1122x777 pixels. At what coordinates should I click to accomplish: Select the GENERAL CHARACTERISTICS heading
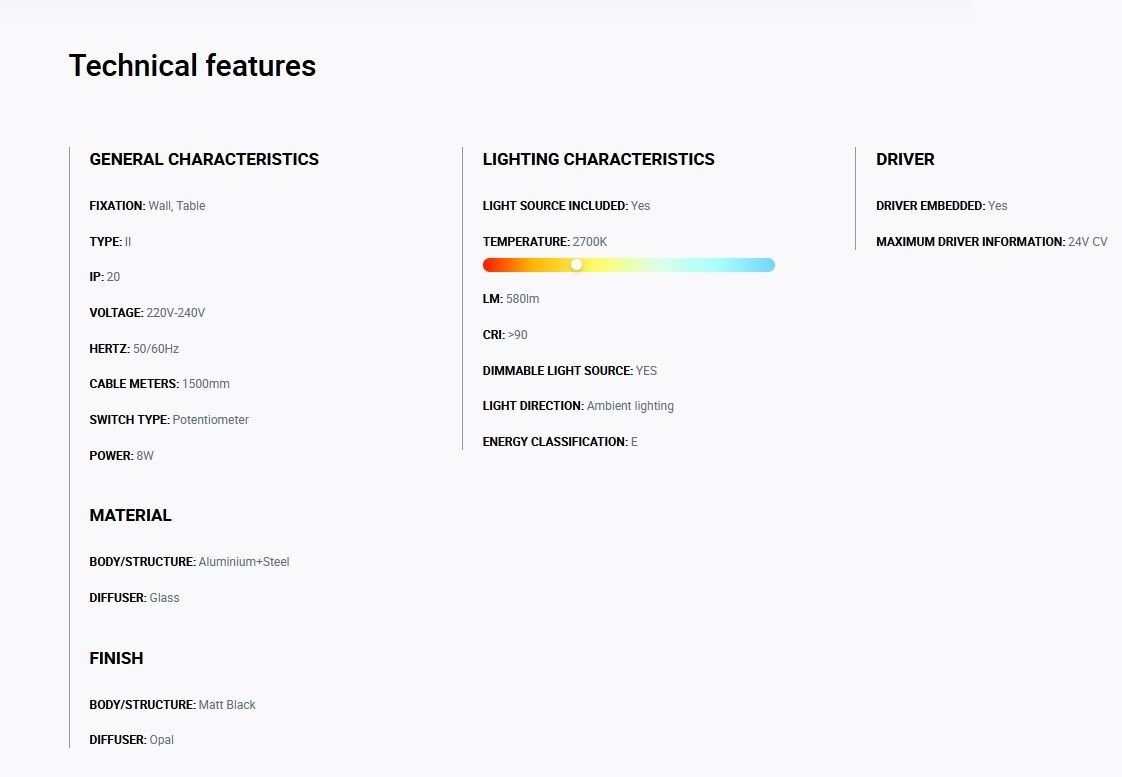tap(204, 159)
